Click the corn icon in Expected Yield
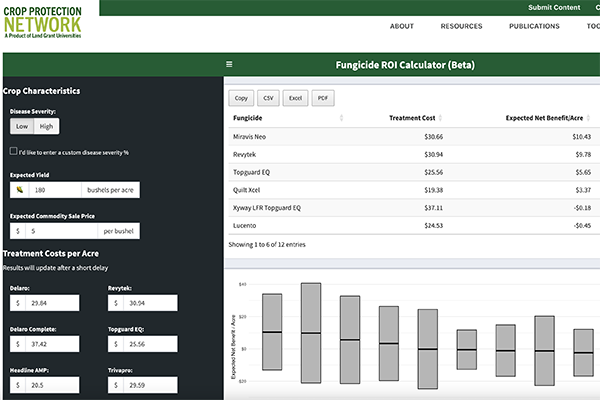The height and width of the screenshot is (400, 600). click(x=20, y=190)
